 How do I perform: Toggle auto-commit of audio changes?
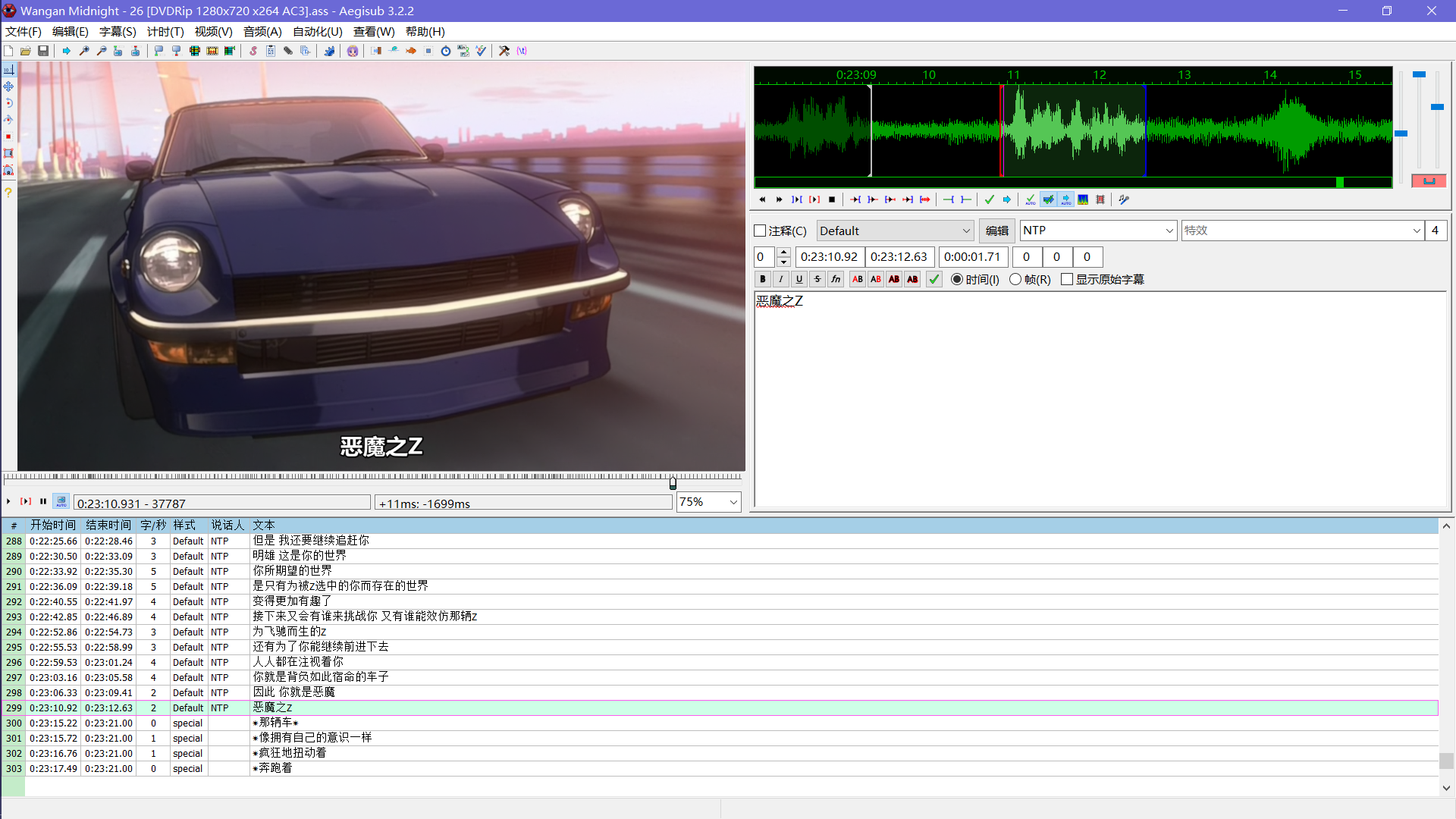1030,199
